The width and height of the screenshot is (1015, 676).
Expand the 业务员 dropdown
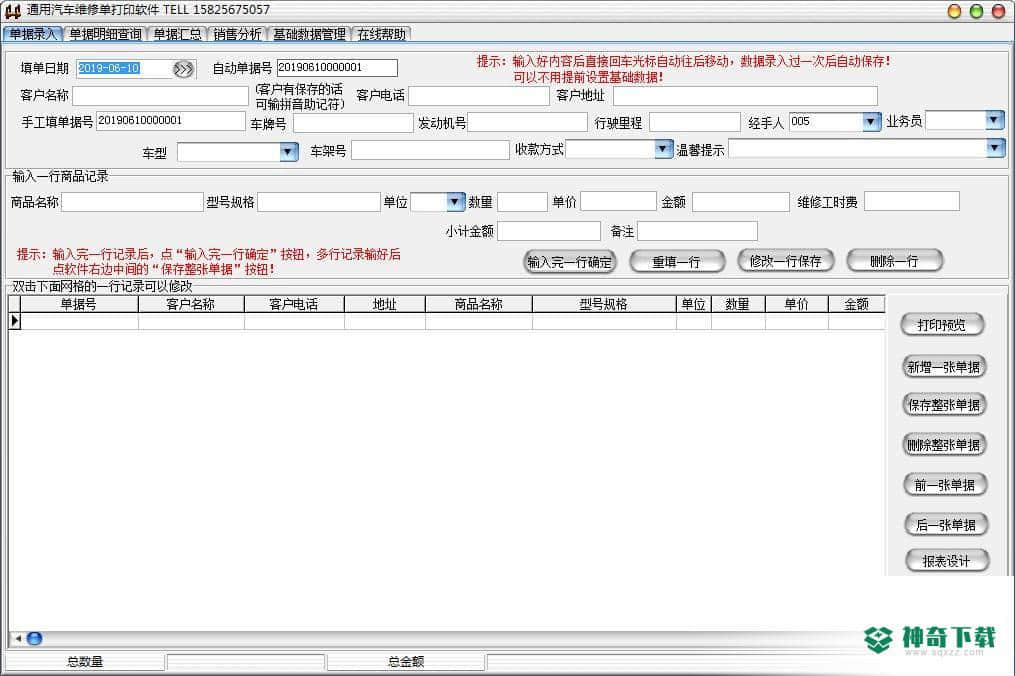point(994,120)
